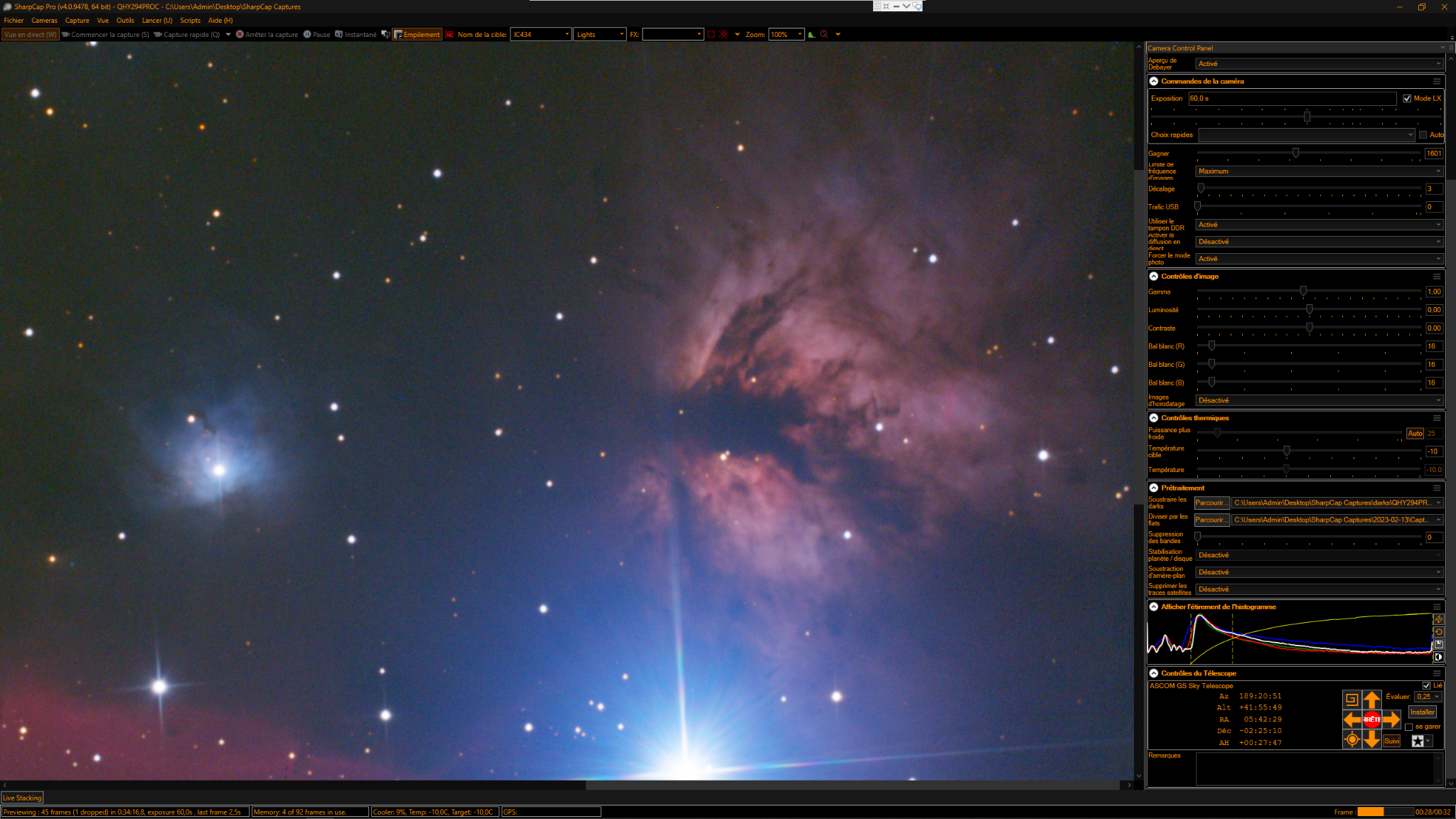This screenshot has height=819, width=1456.
Task: Switch to the Live Stacking tab
Action: 22,798
